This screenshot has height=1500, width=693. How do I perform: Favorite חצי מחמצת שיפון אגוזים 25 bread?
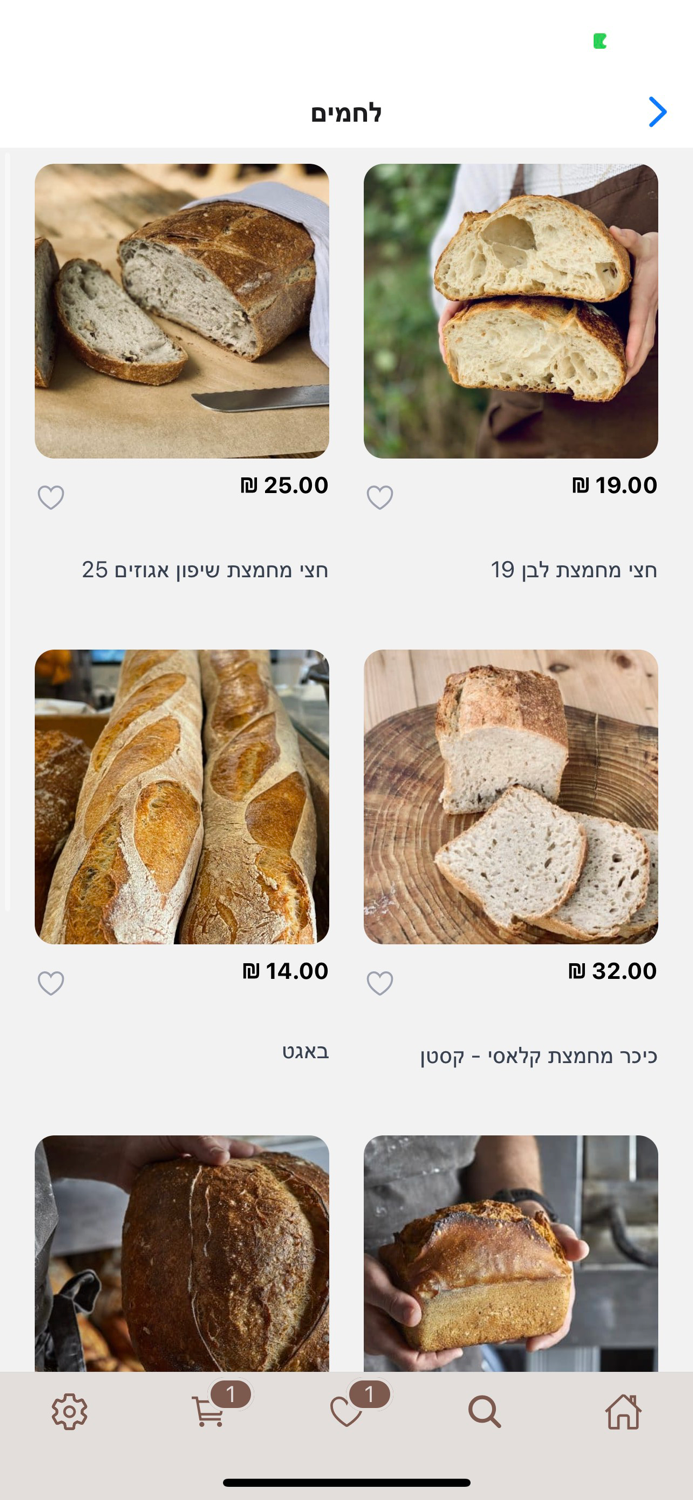click(x=50, y=497)
